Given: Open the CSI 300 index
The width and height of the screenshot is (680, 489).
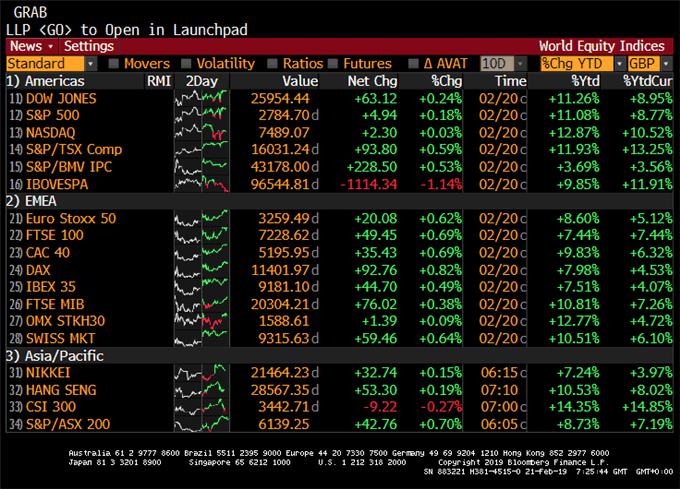Looking at the screenshot, I should (51, 407).
